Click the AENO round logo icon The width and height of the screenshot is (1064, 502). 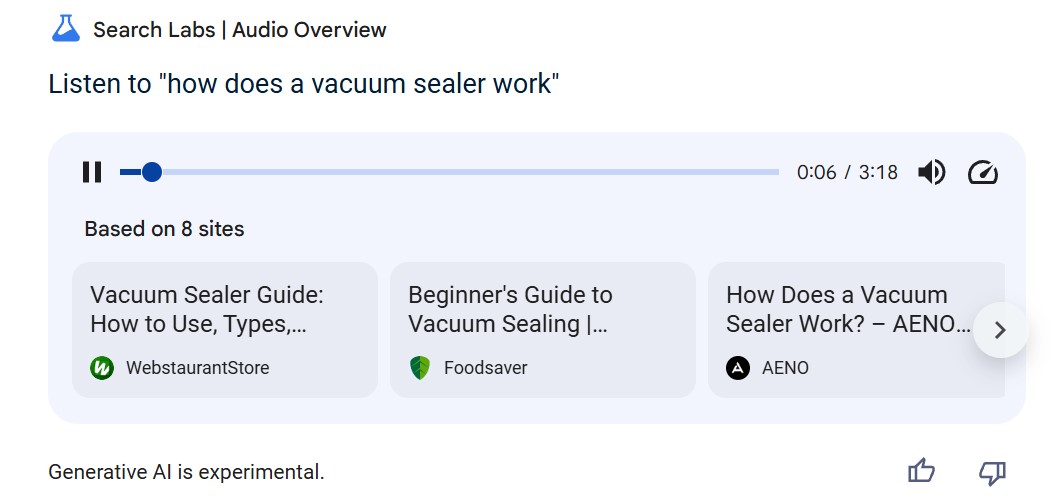click(x=738, y=368)
